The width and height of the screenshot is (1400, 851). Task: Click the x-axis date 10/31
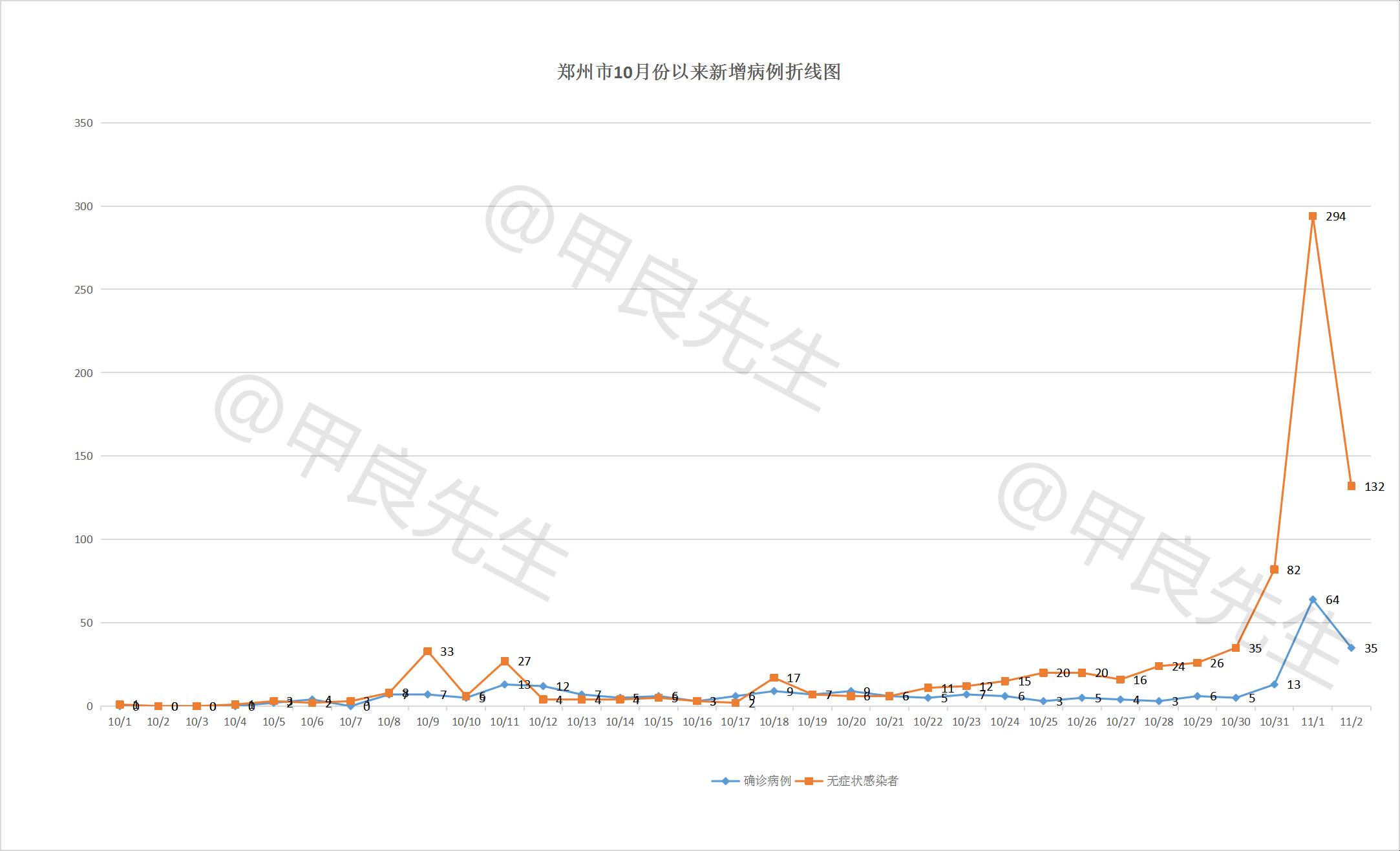point(1275,722)
